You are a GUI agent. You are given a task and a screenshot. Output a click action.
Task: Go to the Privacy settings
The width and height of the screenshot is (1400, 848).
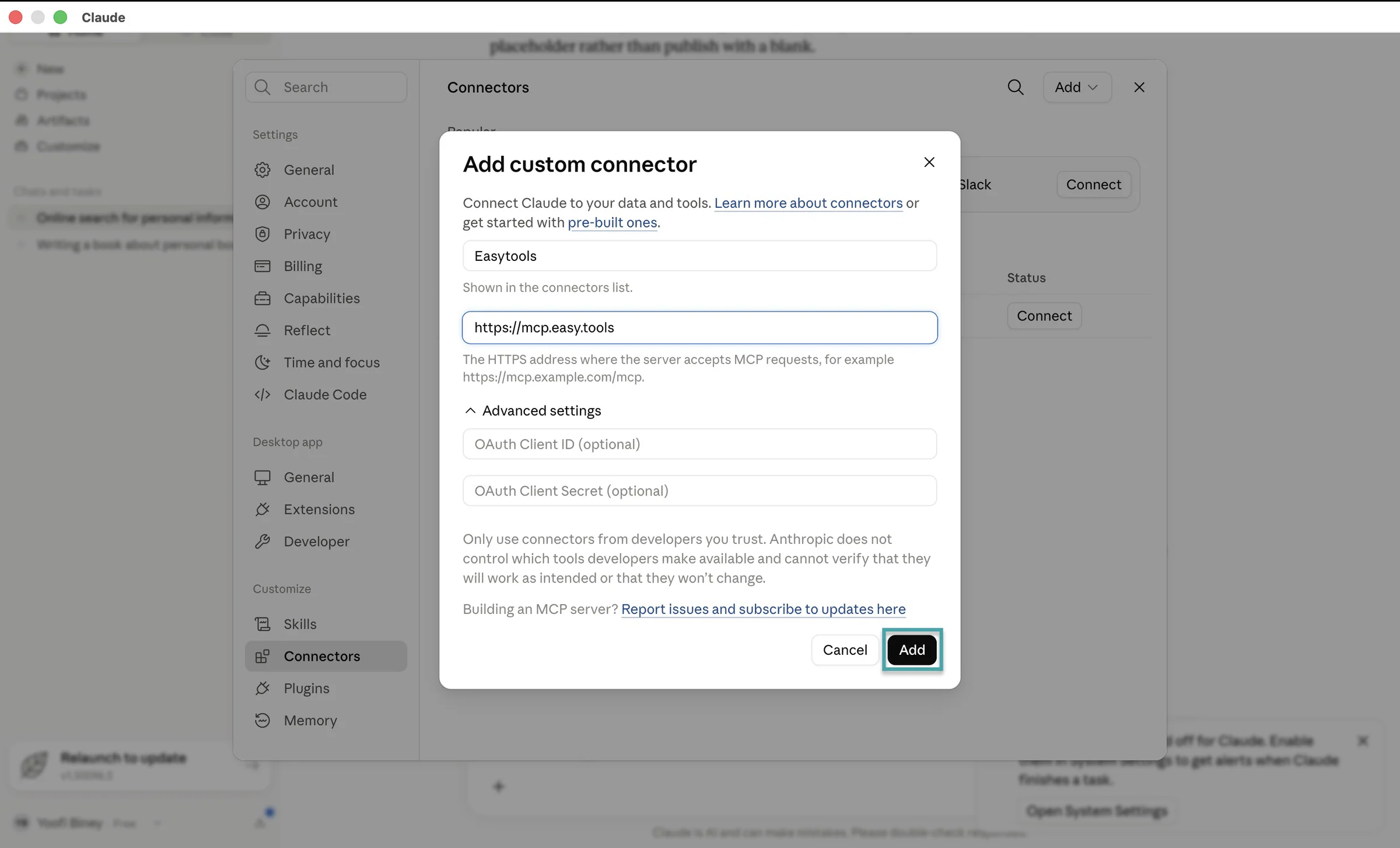coord(326,234)
